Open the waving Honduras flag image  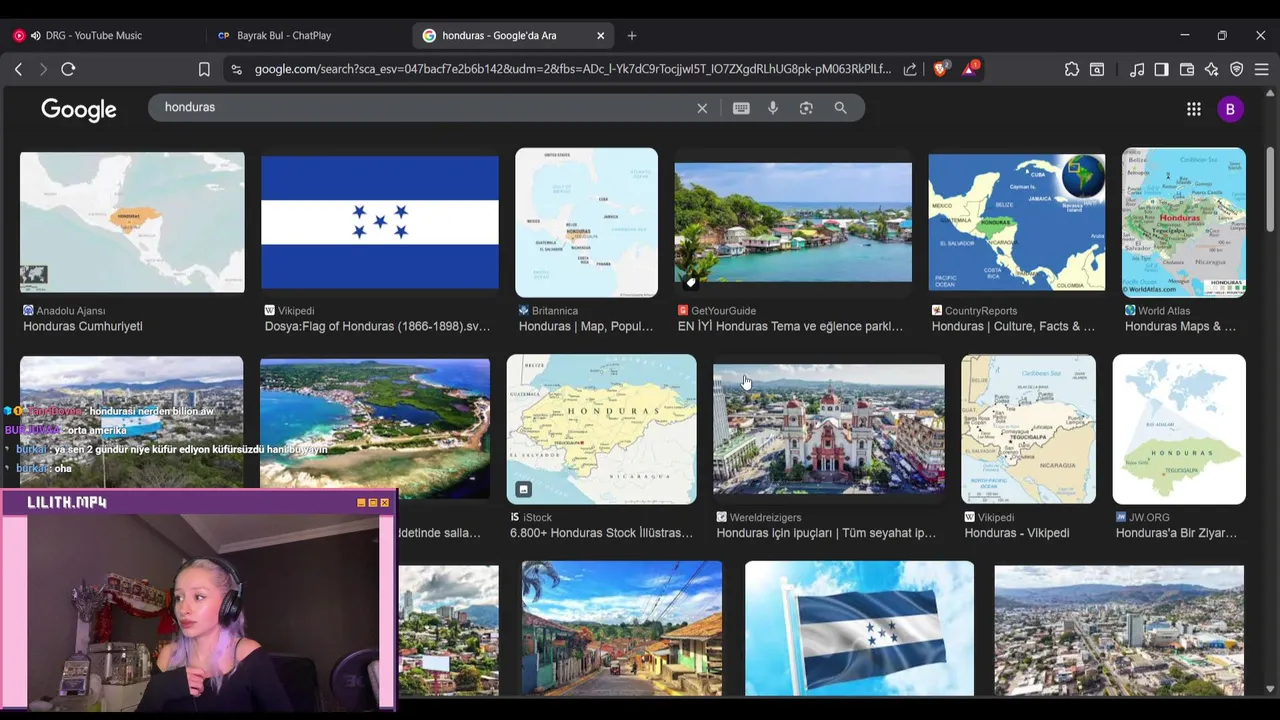pos(859,628)
